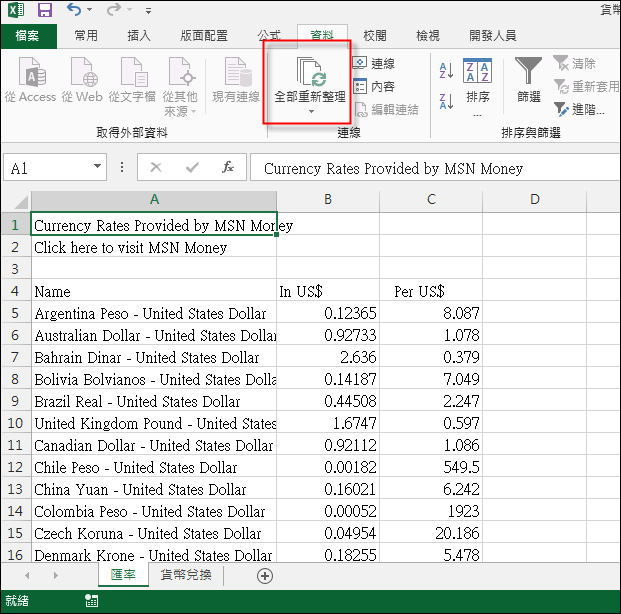This screenshot has height=614, width=621.
Task: Switch to the 開發人員 (Developer) tab
Action: [492, 36]
